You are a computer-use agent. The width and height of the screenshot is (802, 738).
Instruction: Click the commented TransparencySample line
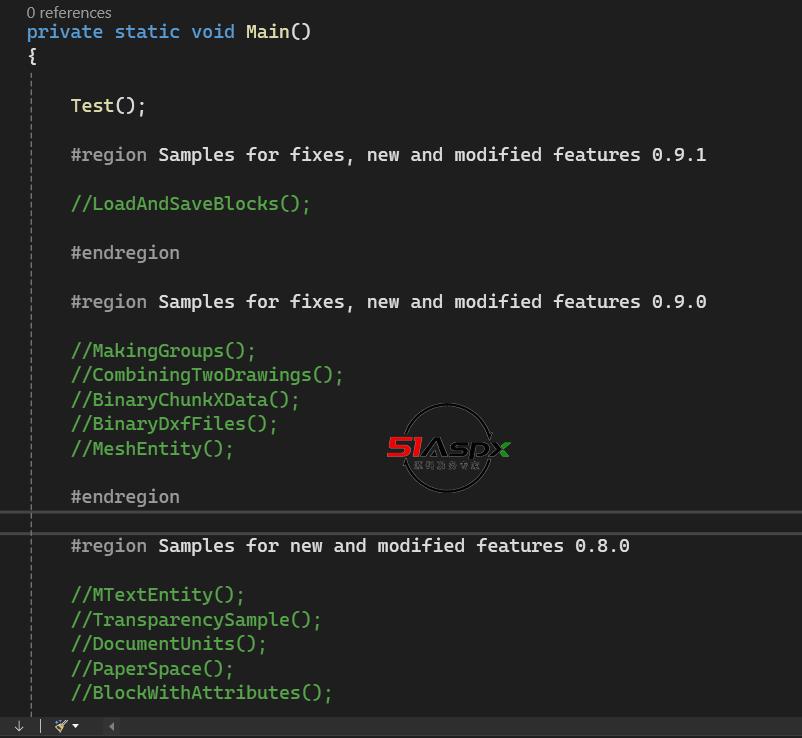pos(196,619)
